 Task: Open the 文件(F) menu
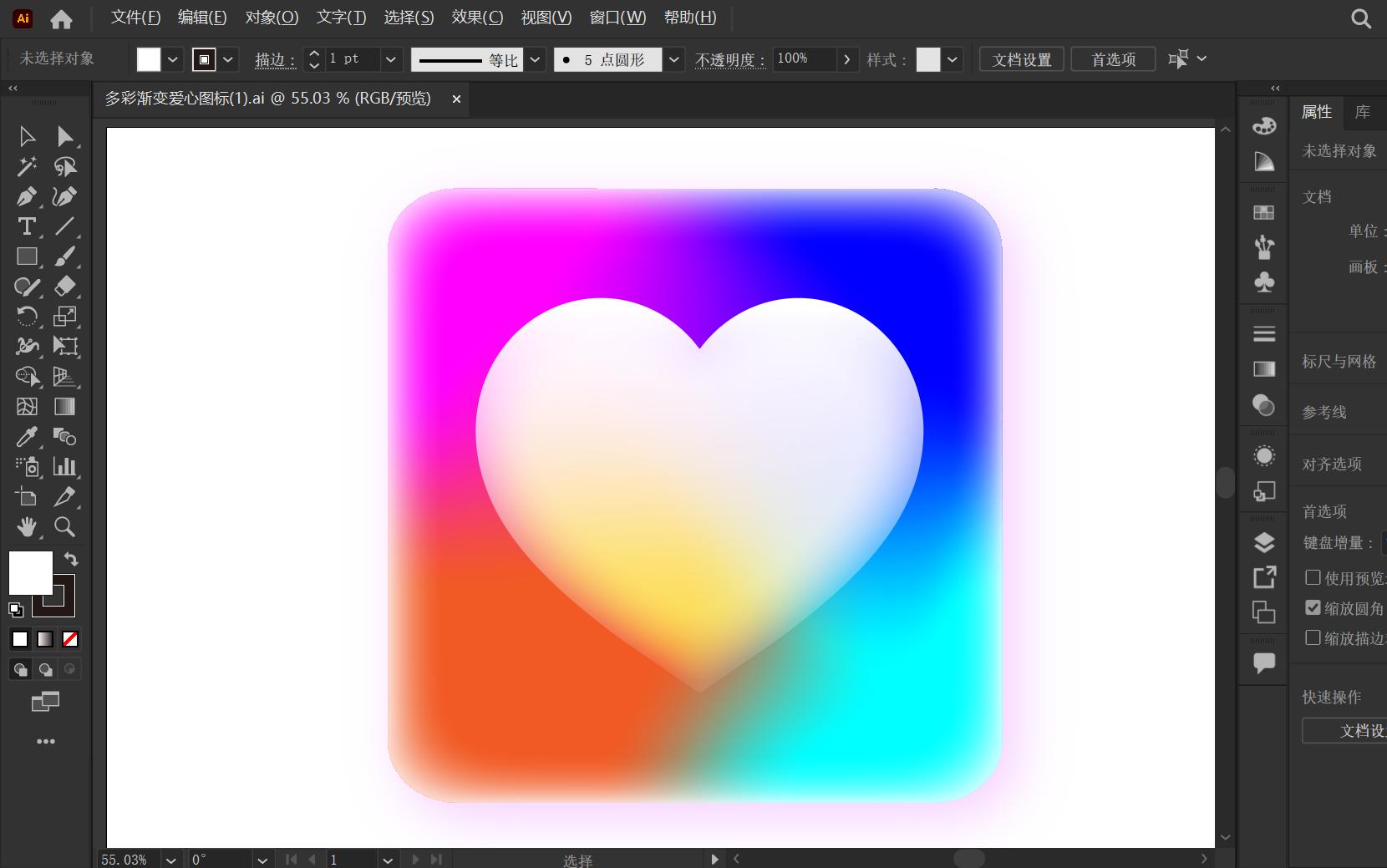[135, 18]
